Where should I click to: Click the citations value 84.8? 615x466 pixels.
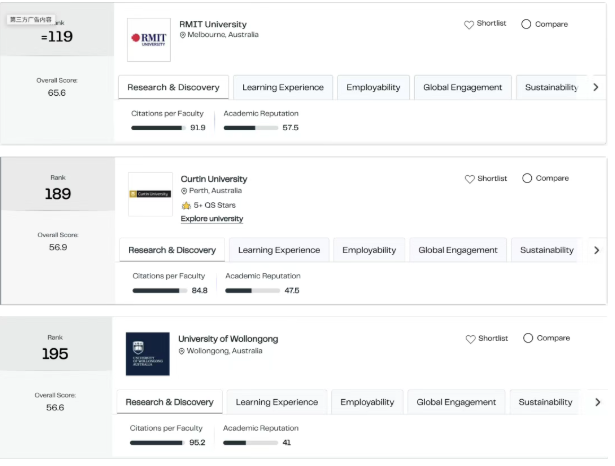[200, 291]
